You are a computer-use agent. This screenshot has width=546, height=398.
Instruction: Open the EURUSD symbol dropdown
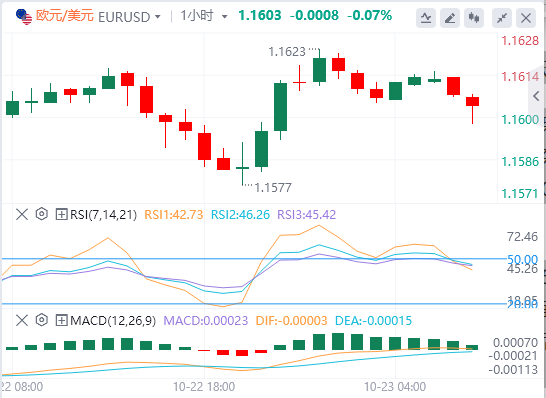click(130, 16)
